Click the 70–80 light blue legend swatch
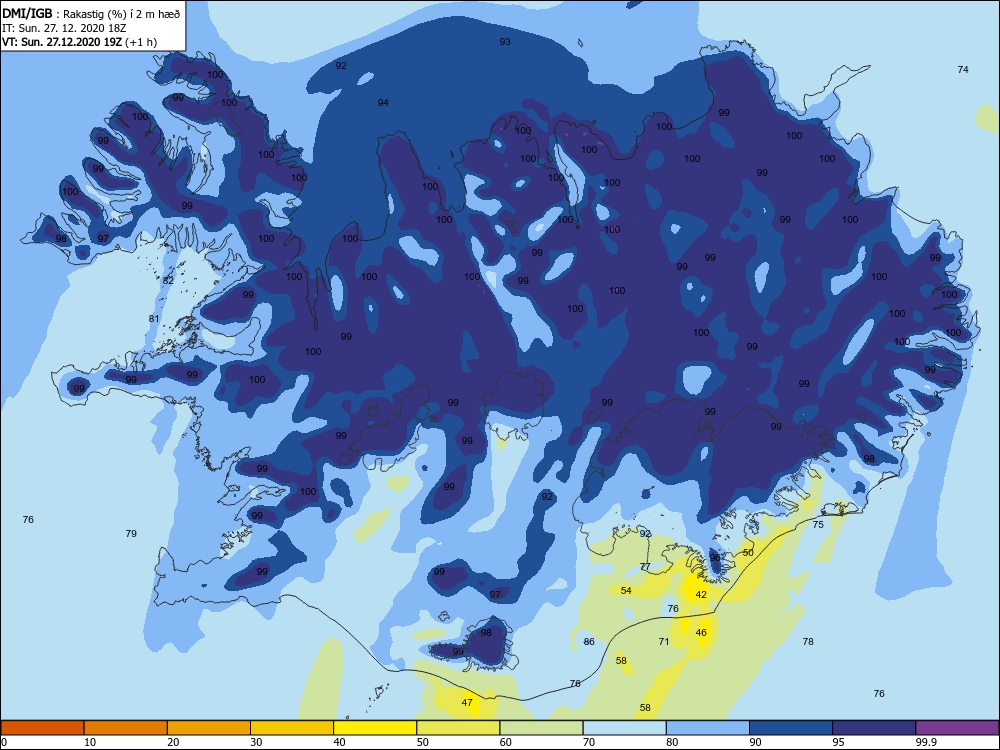The image size is (1000, 750). click(624, 728)
